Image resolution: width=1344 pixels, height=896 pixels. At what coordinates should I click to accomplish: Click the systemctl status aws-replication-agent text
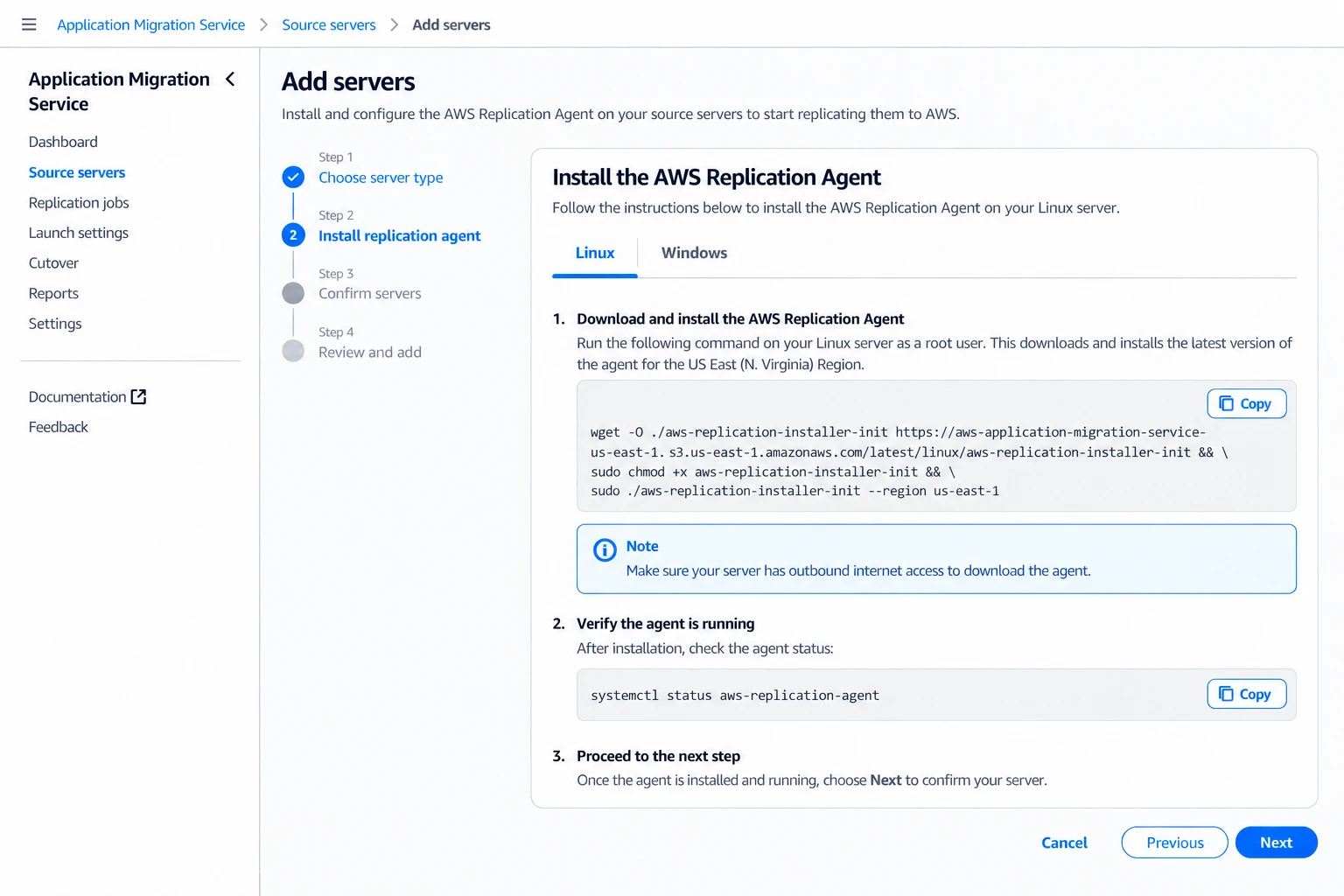point(735,696)
